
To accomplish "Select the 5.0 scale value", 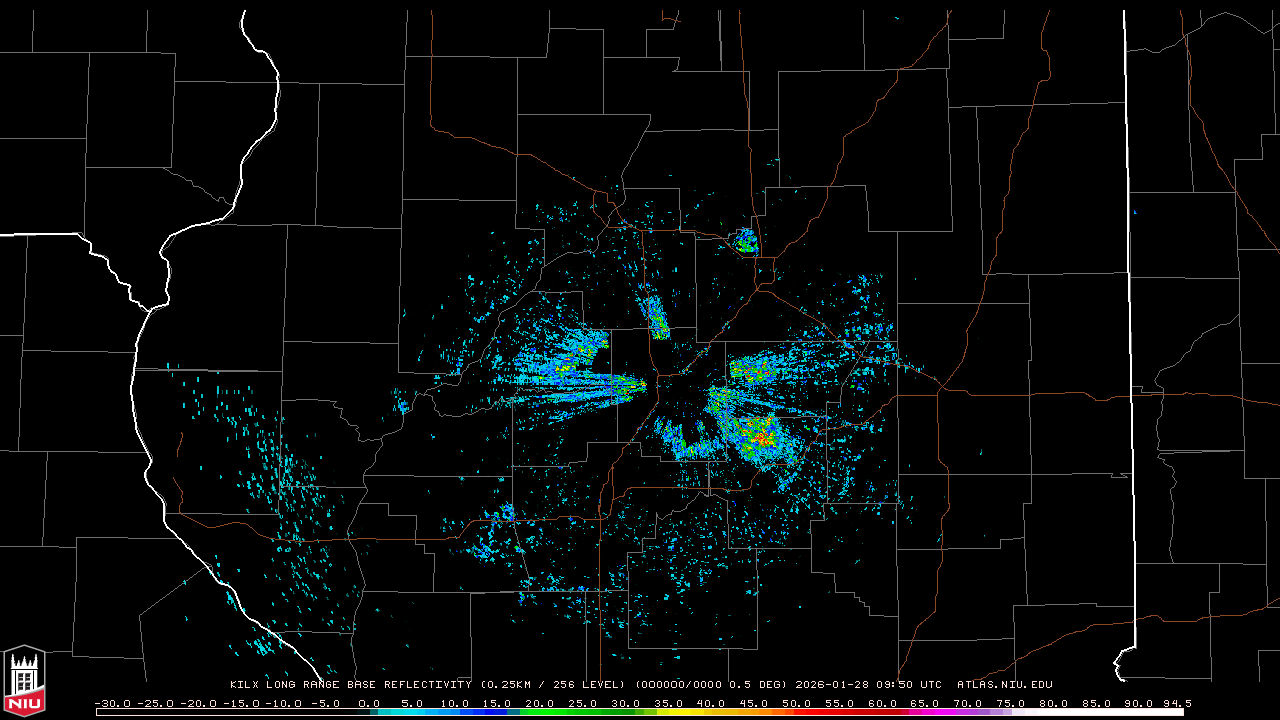I will click(x=411, y=703).
